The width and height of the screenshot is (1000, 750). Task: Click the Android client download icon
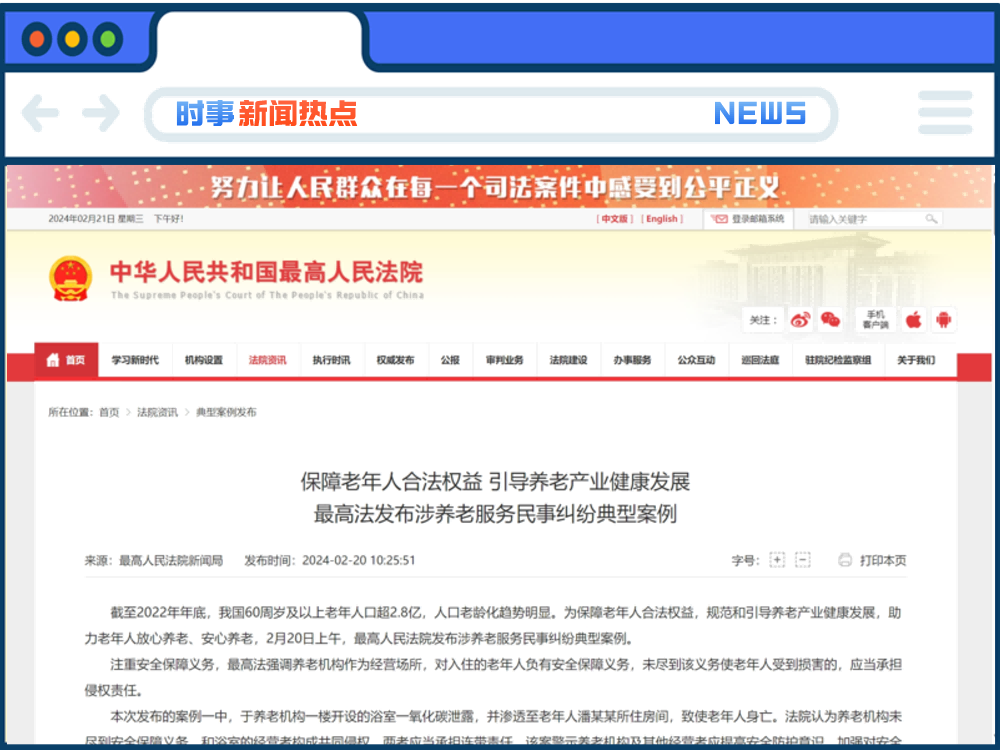[942, 320]
